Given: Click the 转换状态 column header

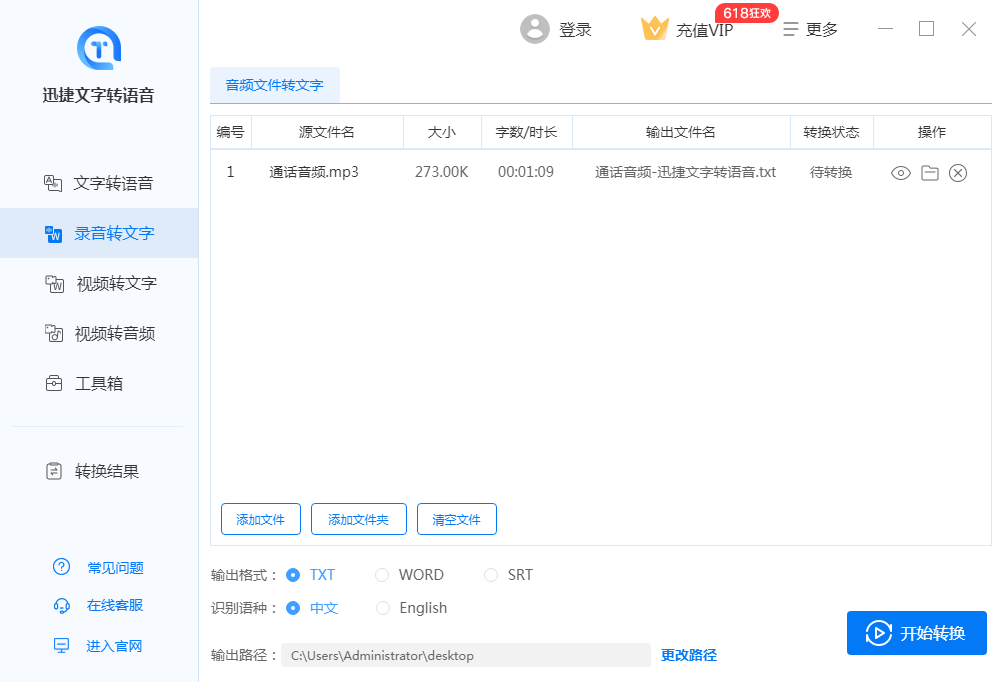Looking at the screenshot, I should pos(831,132).
